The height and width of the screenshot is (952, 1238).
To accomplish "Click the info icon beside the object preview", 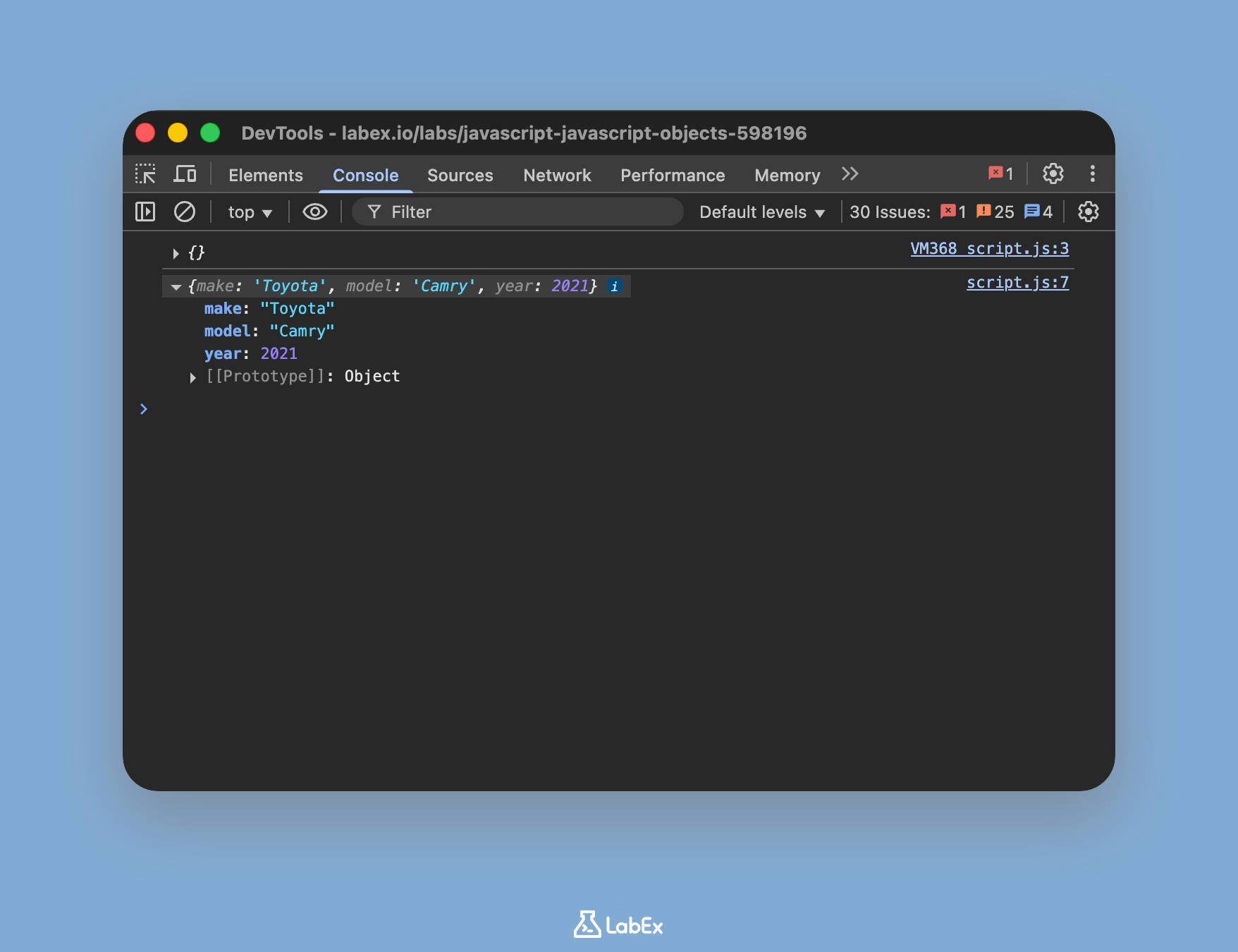I will (x=615, y=286).
